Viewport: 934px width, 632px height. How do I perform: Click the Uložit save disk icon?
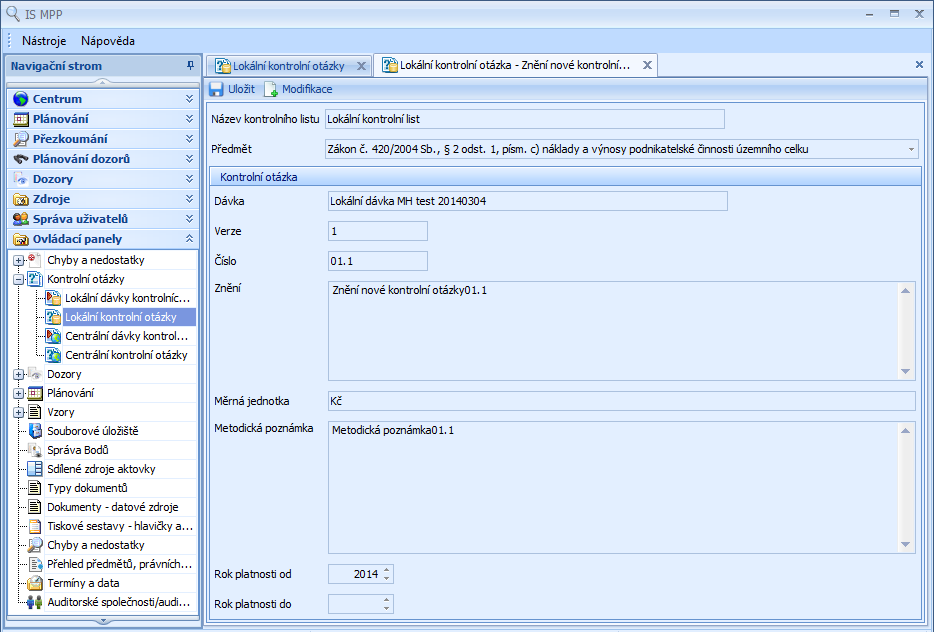click(216, 89)
